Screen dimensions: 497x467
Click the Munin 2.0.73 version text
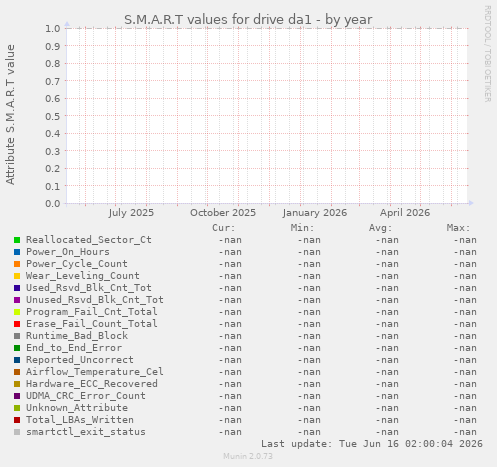[x=248, y=456]
